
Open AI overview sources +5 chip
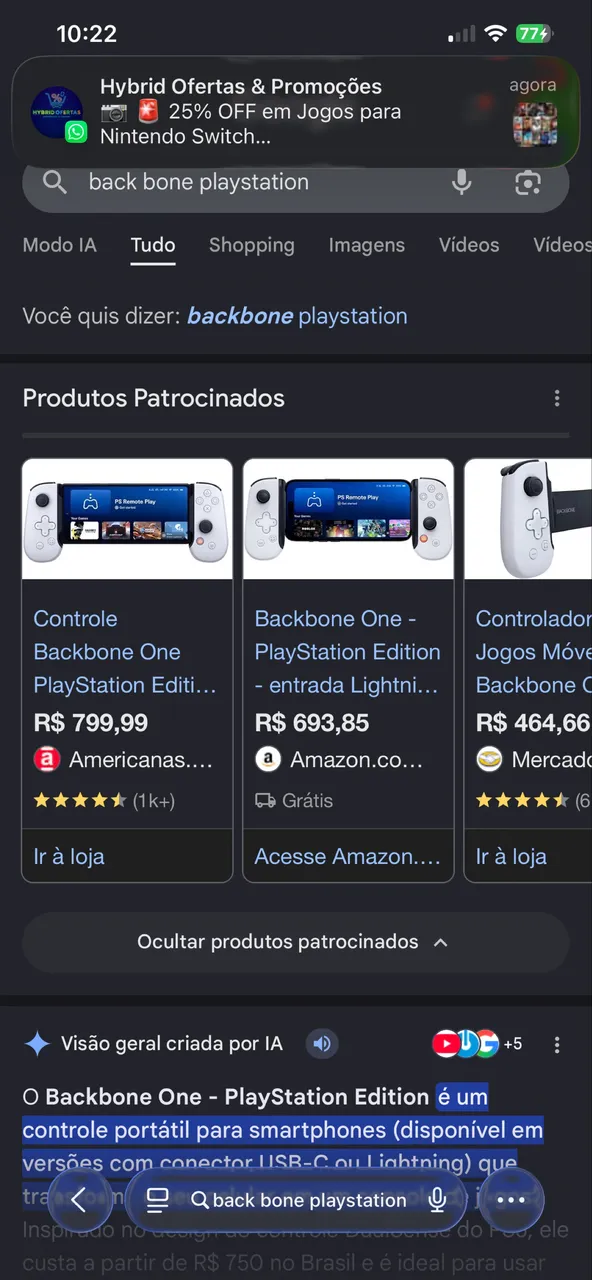pyautogui.click(x=477, y=1044)
